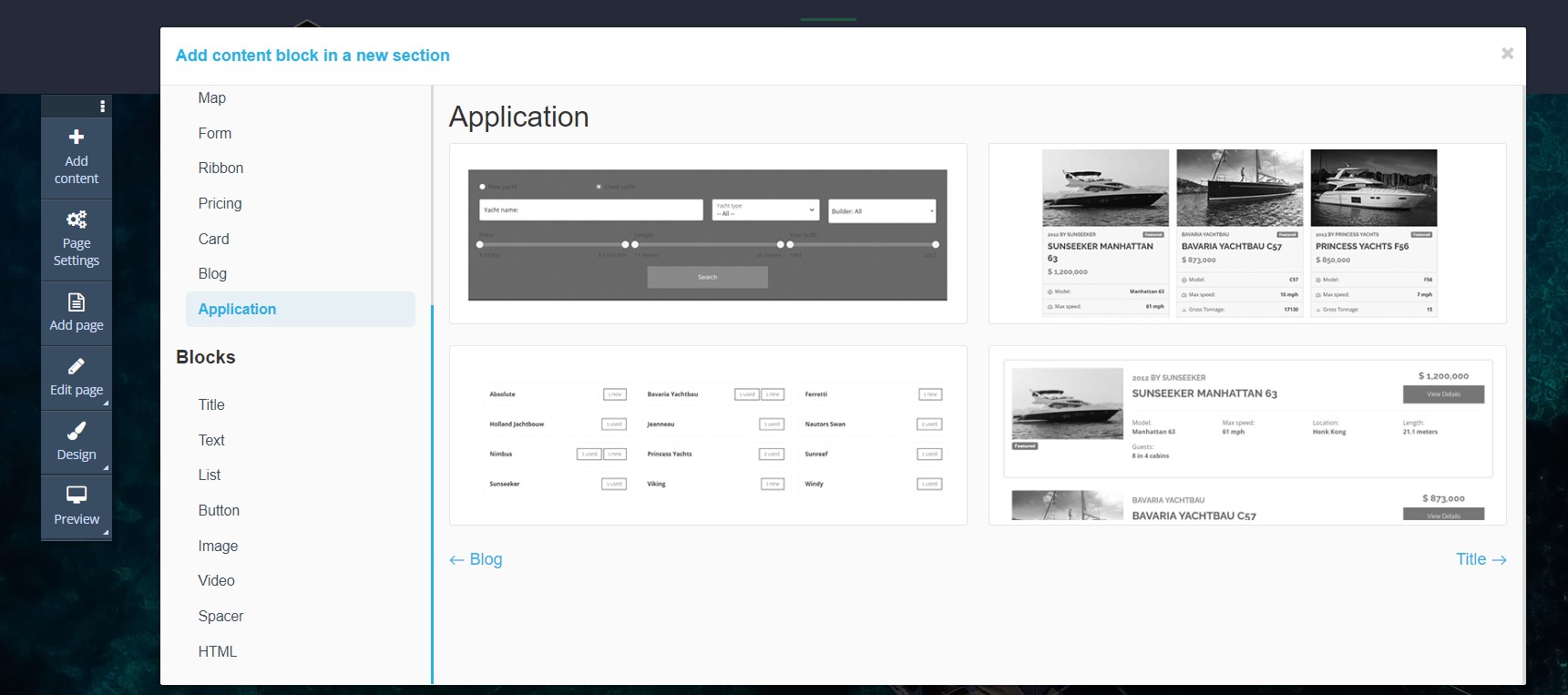Open the Design brush tool

tap(77, 431)
